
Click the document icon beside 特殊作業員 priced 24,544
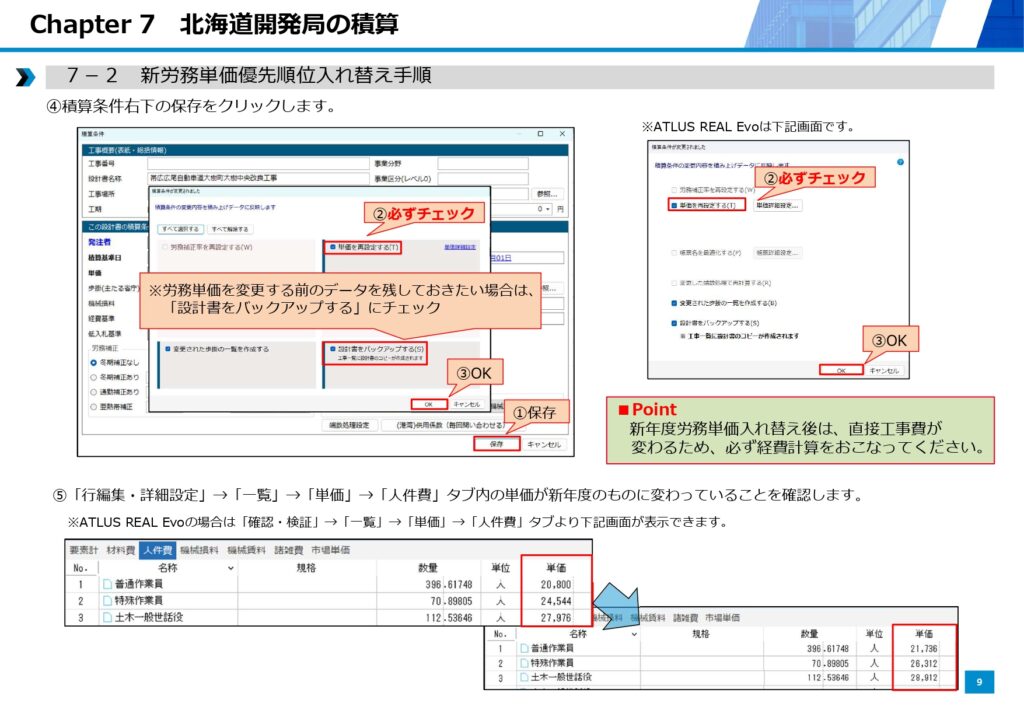click(107, 601)
